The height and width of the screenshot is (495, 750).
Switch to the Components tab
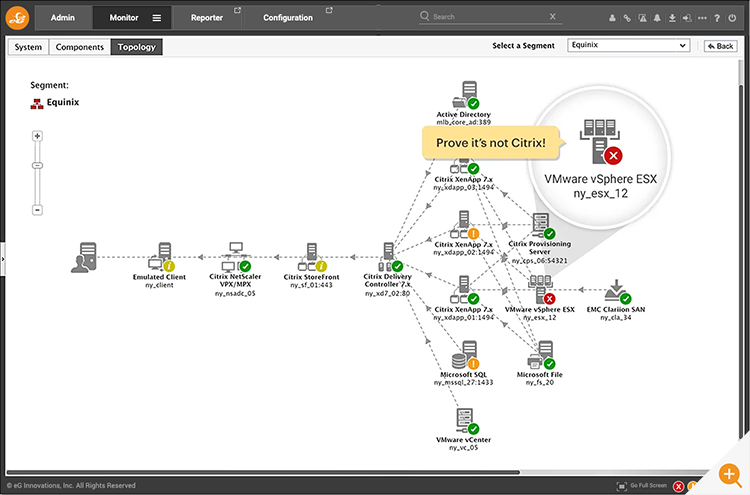(79, 47)
